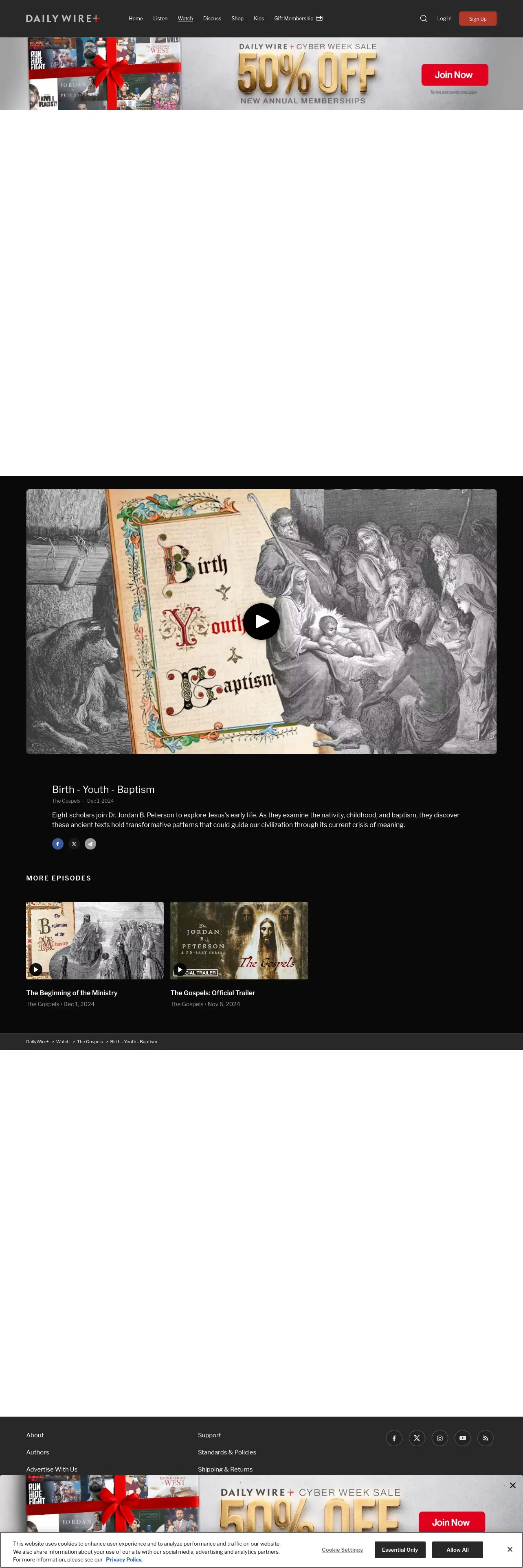Close the bottom Cyber Week sale banner
The width and height of the screenshot is (523, 1568).
[x=513, y=1485]
